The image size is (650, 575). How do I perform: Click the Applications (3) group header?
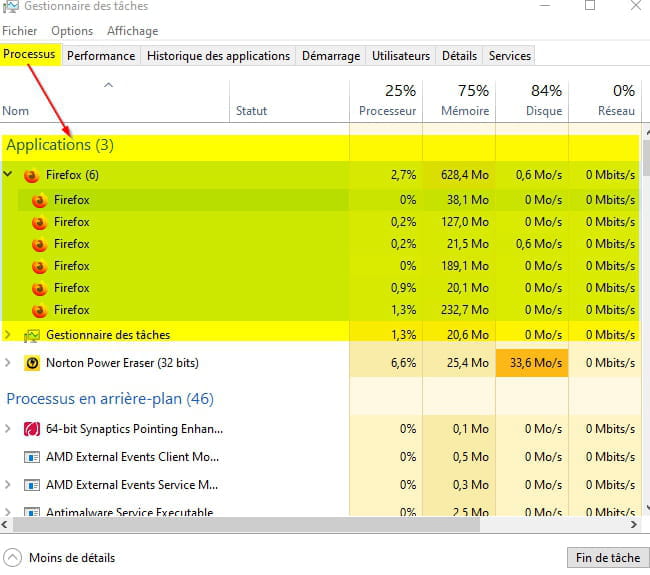pos(60,145)
